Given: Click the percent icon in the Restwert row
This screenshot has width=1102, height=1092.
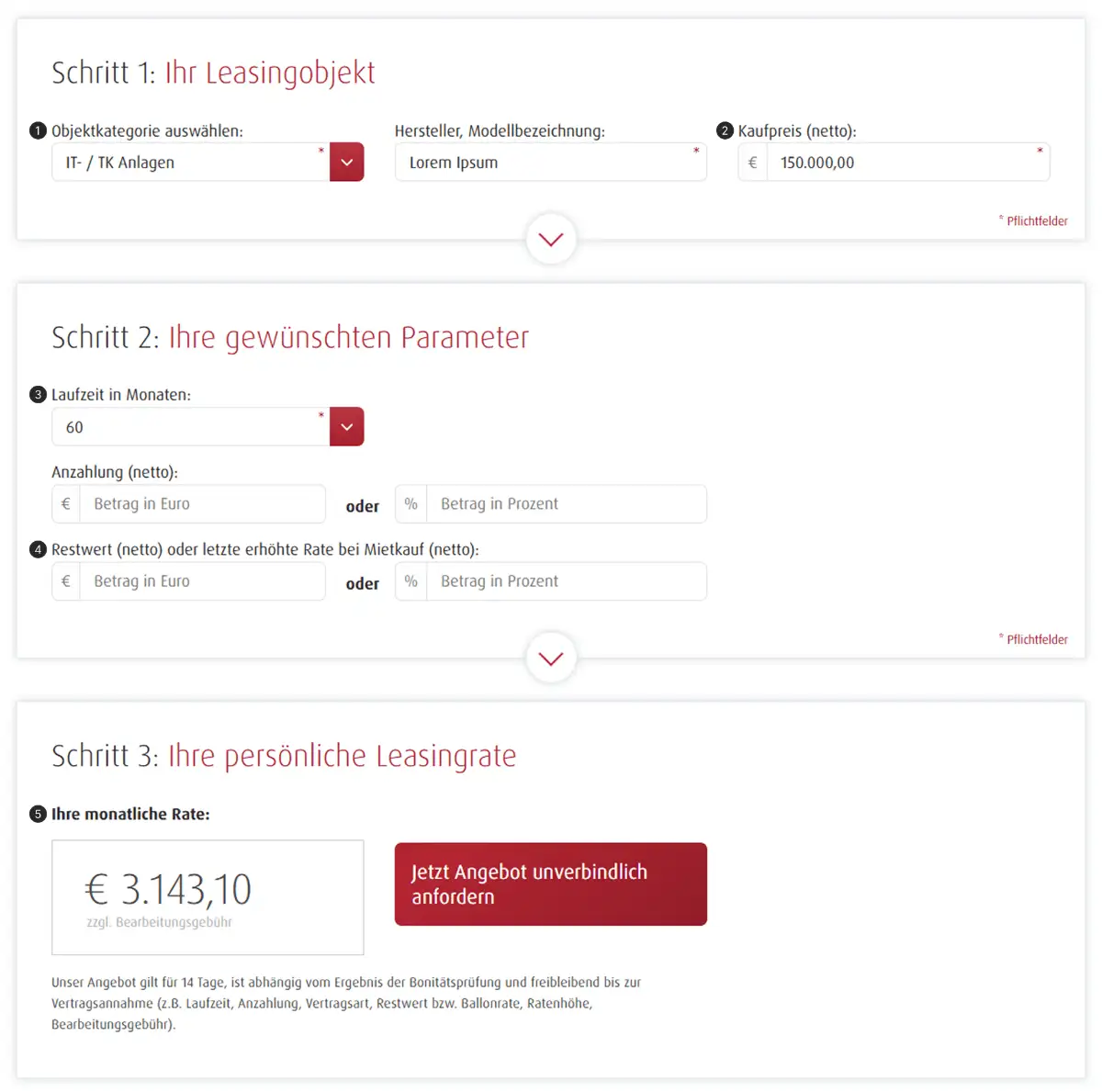Looking at the screenshot, I should (x=410, y=581).
